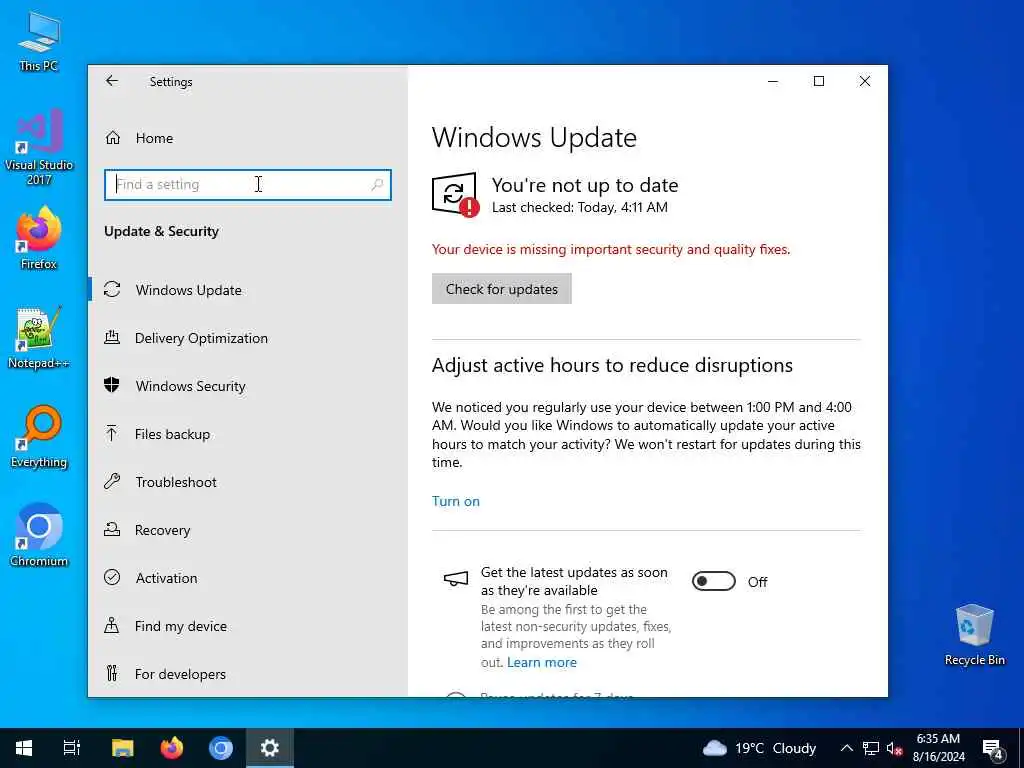Open Everything desktop shortcut
The image size is (1024, 768).
pyautogui.click(x=39, y=437)
